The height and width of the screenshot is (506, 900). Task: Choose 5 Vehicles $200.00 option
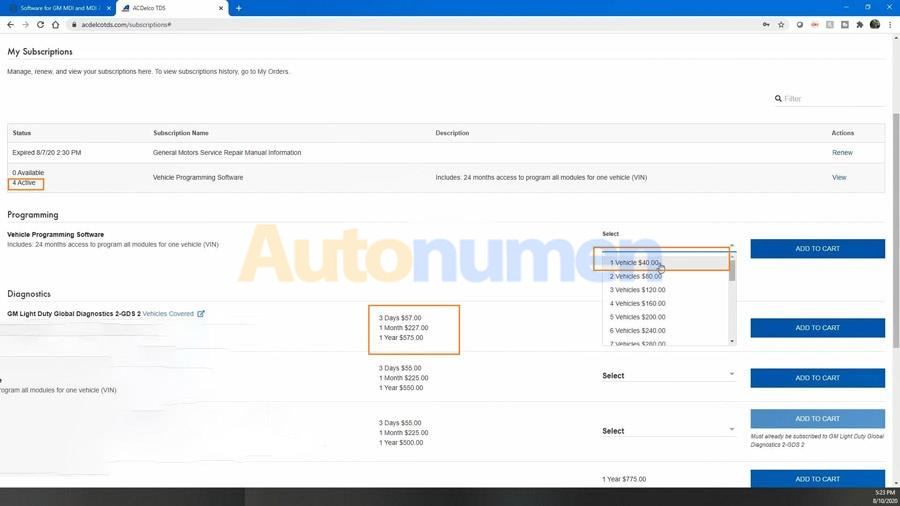(x=666, y=317)
